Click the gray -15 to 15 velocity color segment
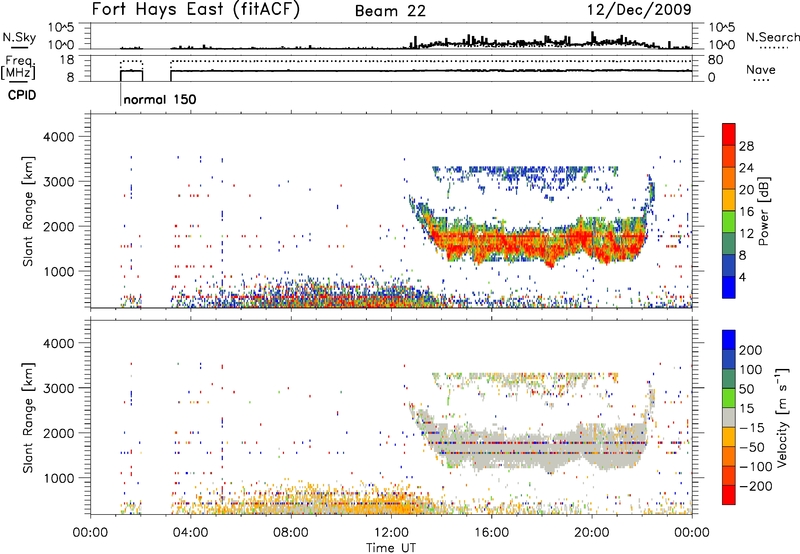Viewport: 800px width, 554px height. [729, 418]
